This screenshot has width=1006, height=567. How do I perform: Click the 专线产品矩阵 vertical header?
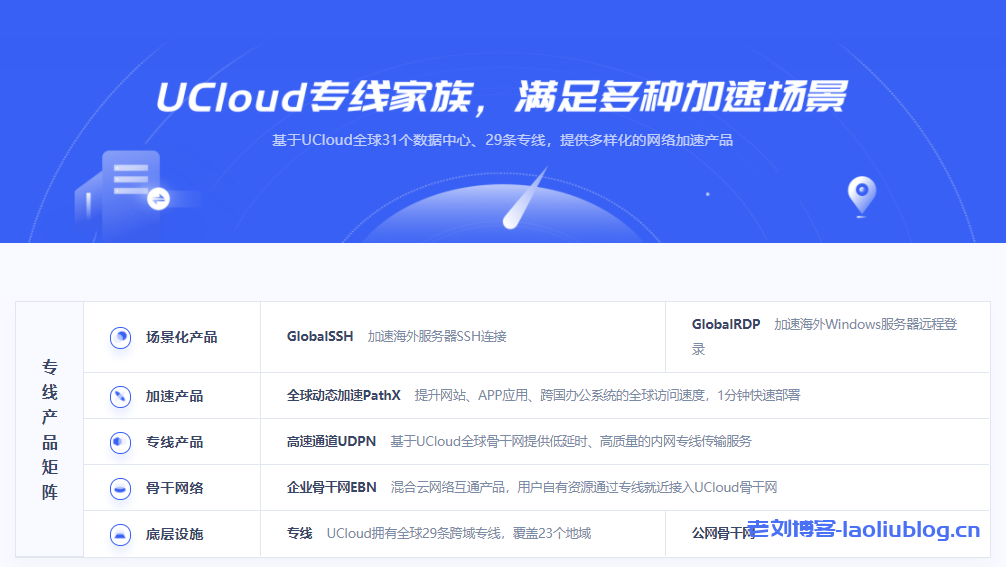click(50, 429)
